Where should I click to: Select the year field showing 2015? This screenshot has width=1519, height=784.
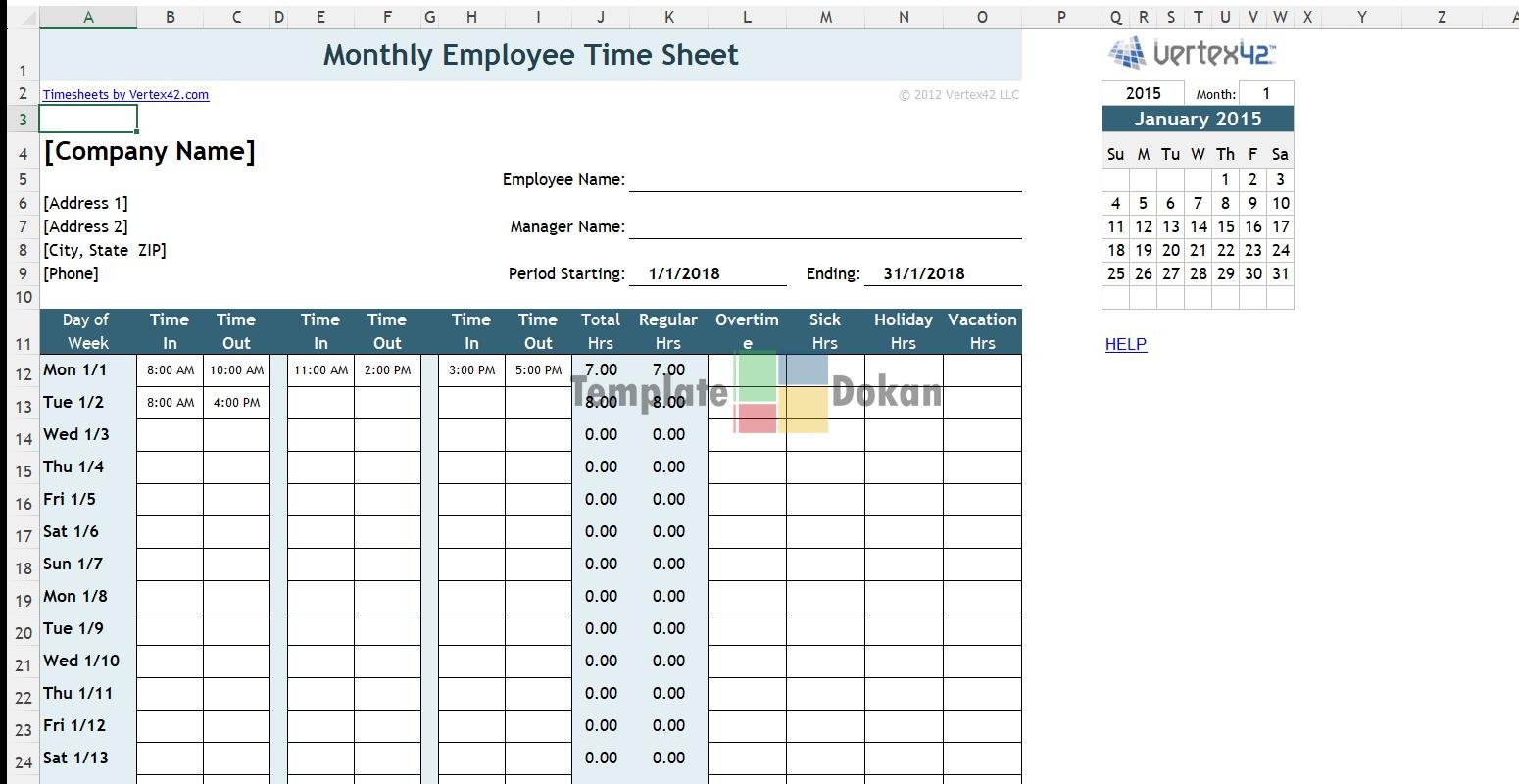click(1143, 93)
